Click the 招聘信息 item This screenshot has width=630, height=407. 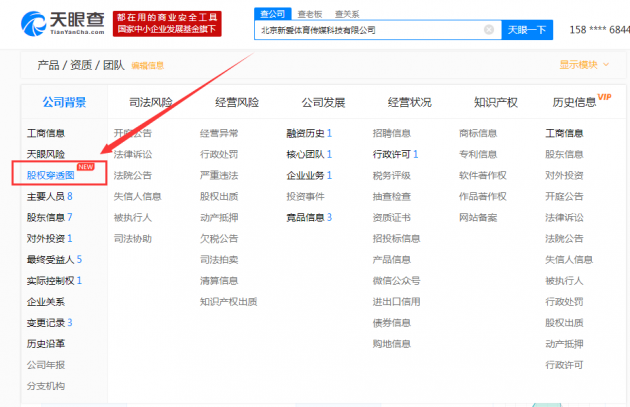[x=392, y=133]
